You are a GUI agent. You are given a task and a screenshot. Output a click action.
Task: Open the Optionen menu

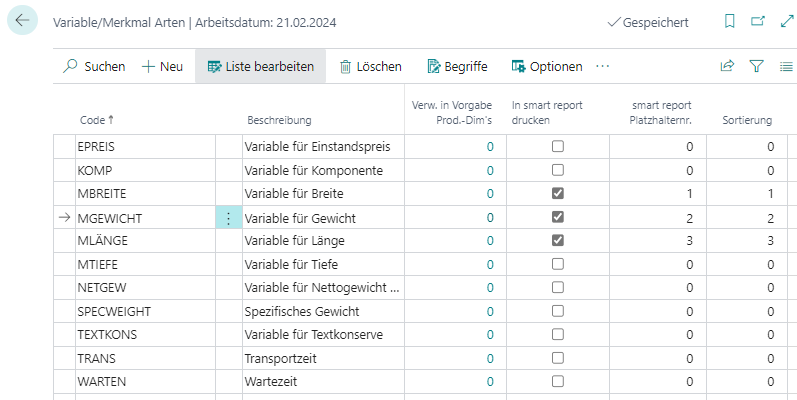(546, 66)
